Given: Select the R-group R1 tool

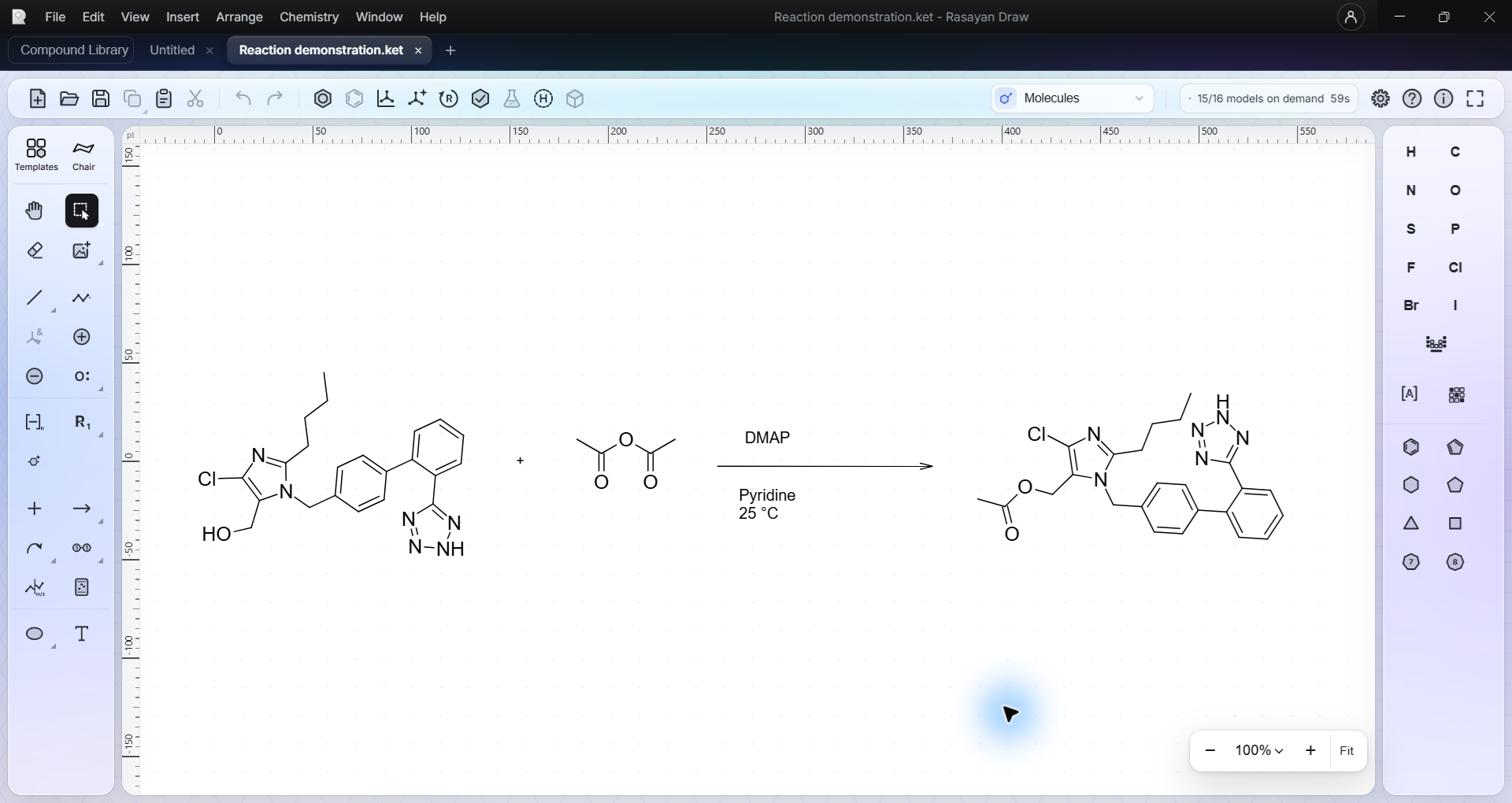Looking at the screenshot, I should click(x=82, y=422).
